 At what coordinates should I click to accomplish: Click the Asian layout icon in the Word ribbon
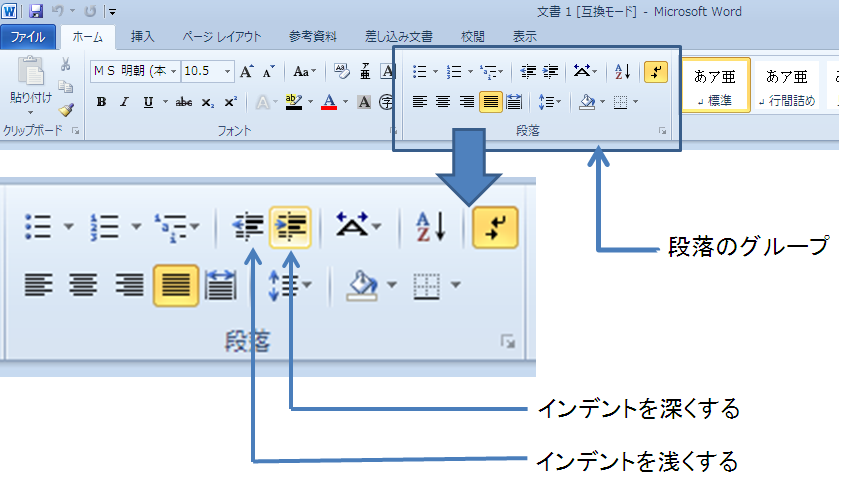pyautogui.click(x=582, y=71)
